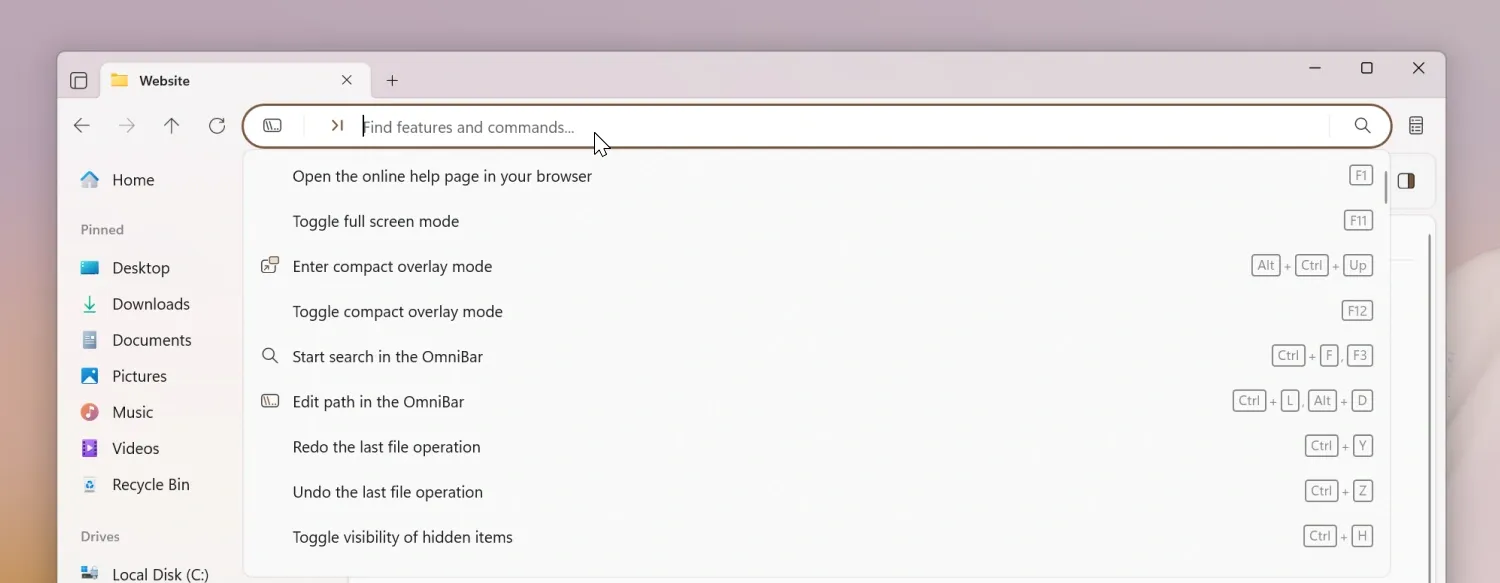Collapse the Pinned section
This screenshot has height=583, width=1500.
coord(101,229)
